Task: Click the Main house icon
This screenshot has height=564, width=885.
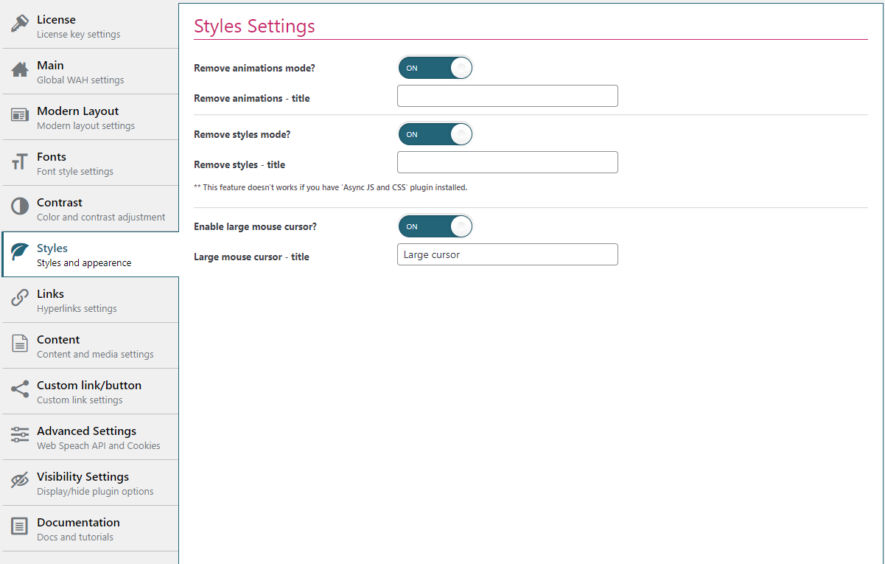Action: point(20,69)
